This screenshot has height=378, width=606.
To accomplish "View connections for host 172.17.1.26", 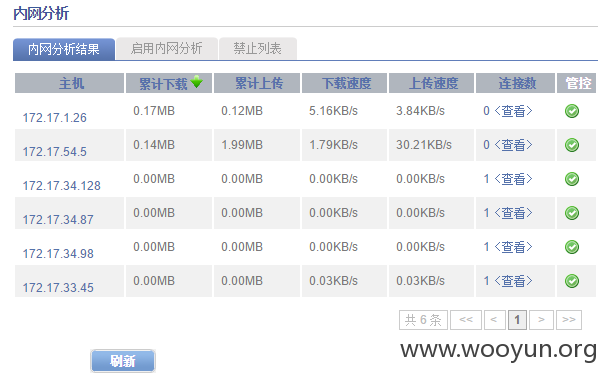I will click(x=513, y=111).
